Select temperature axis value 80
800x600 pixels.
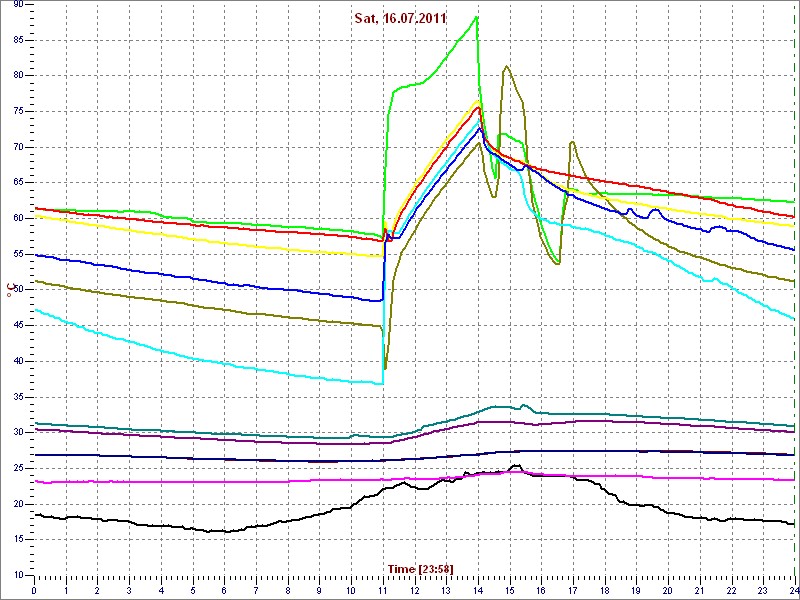pyautogui.click(x=18, y=76)
